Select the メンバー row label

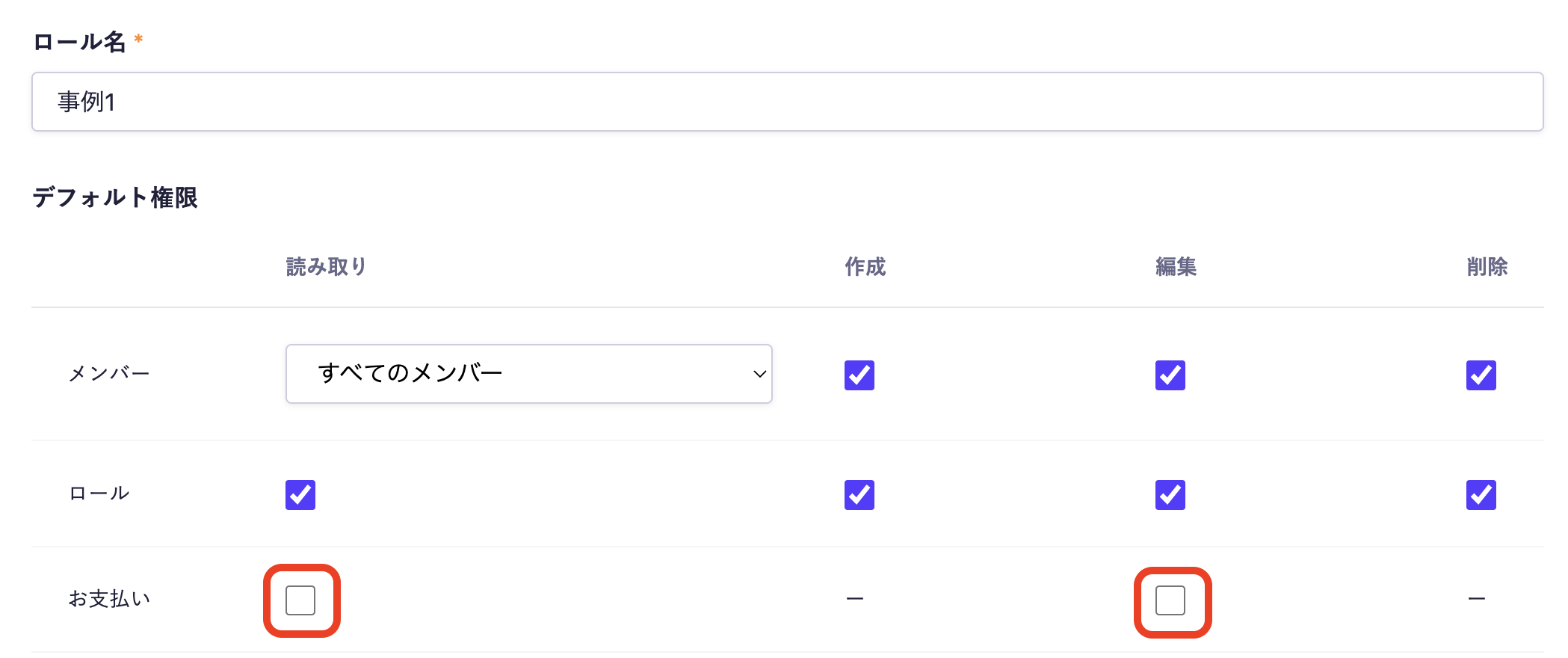(109, 373)
